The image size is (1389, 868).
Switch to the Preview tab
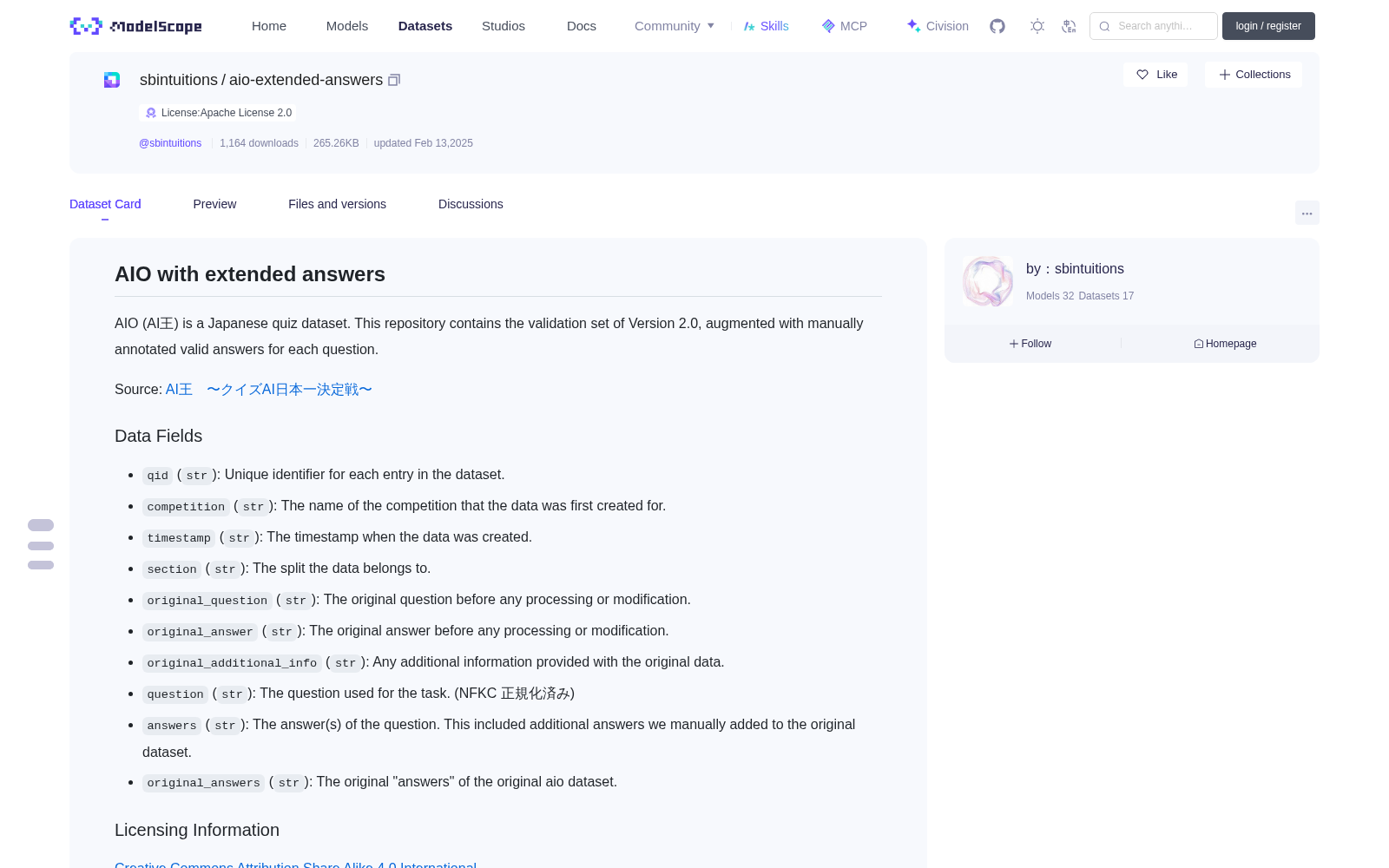click(214, 204)
